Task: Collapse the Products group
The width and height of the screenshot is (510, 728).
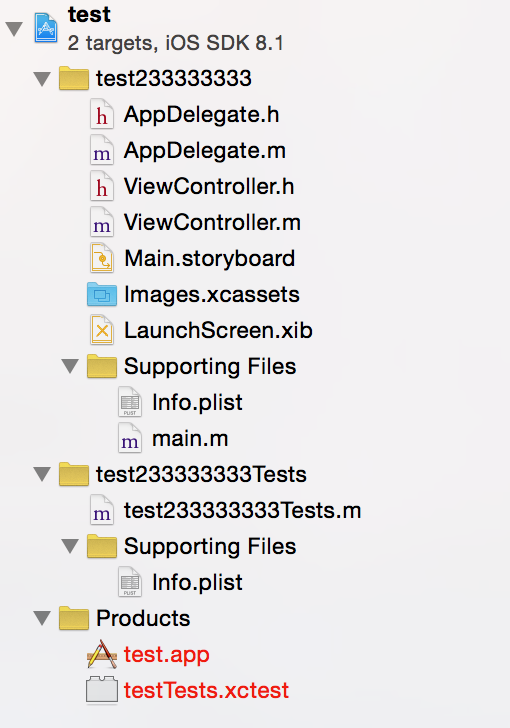Action: (x=42, y=618)
